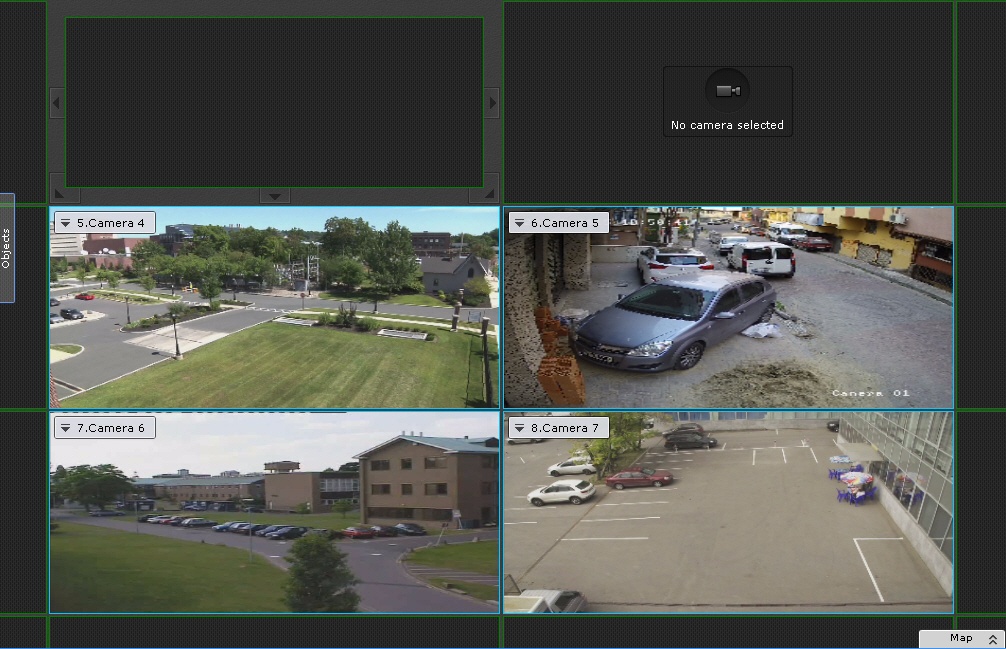Click the No camera selected label

tap(727, 126)
